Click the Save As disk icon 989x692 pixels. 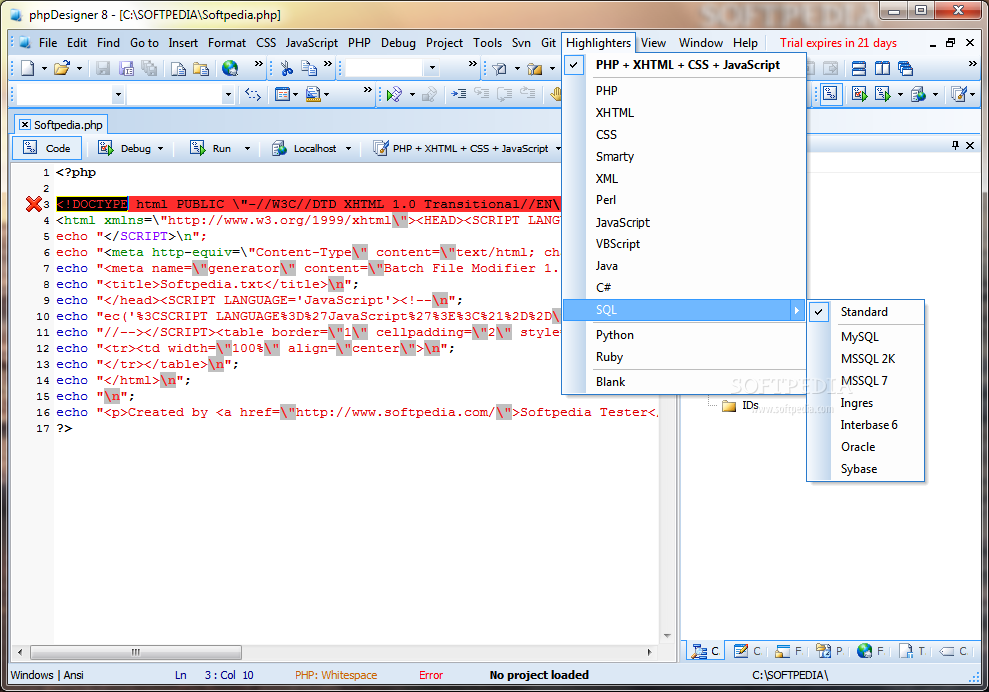tap(127, 67)
